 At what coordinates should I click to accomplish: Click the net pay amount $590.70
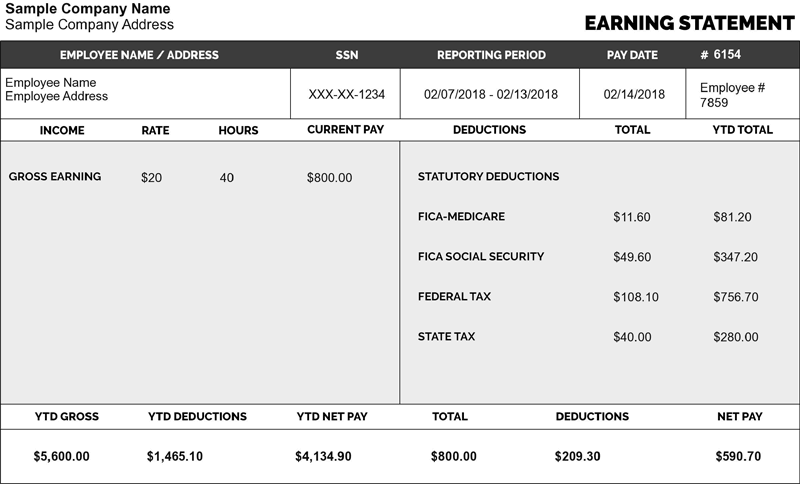738,456
